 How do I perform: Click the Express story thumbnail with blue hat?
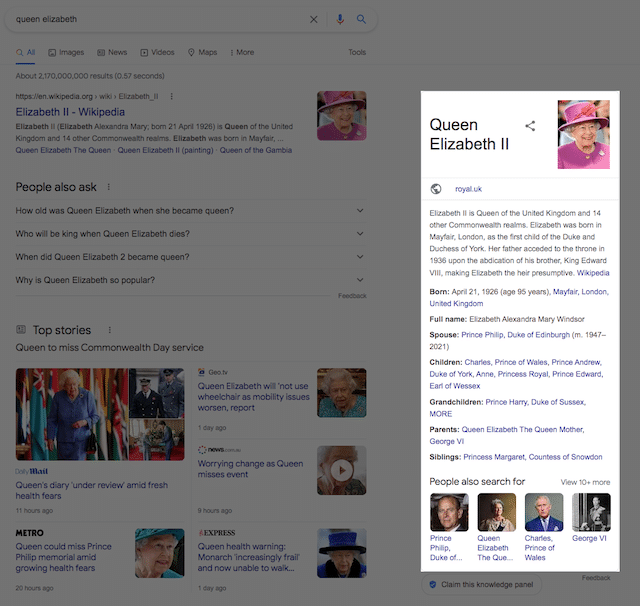point(342,553)
